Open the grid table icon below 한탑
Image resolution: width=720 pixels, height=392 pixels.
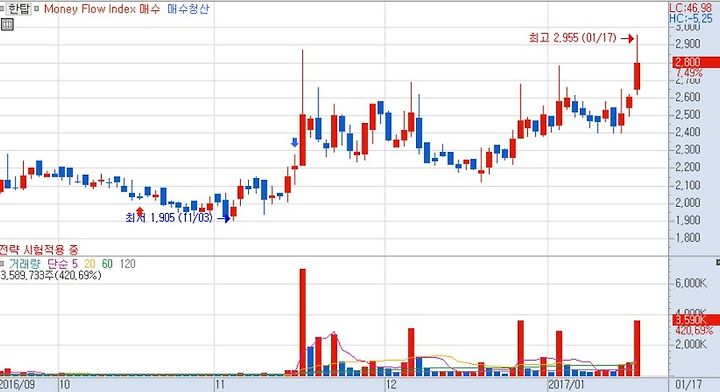[x=7, y=24]
